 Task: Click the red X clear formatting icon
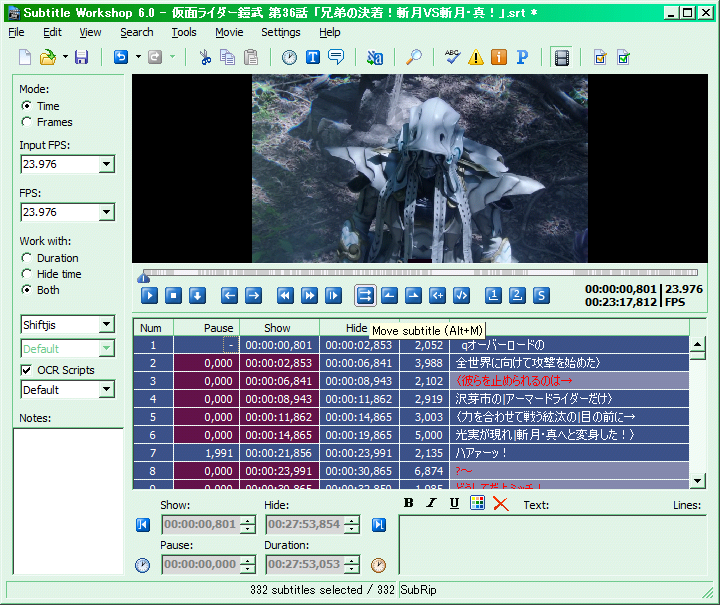click(x=501, y=504)
